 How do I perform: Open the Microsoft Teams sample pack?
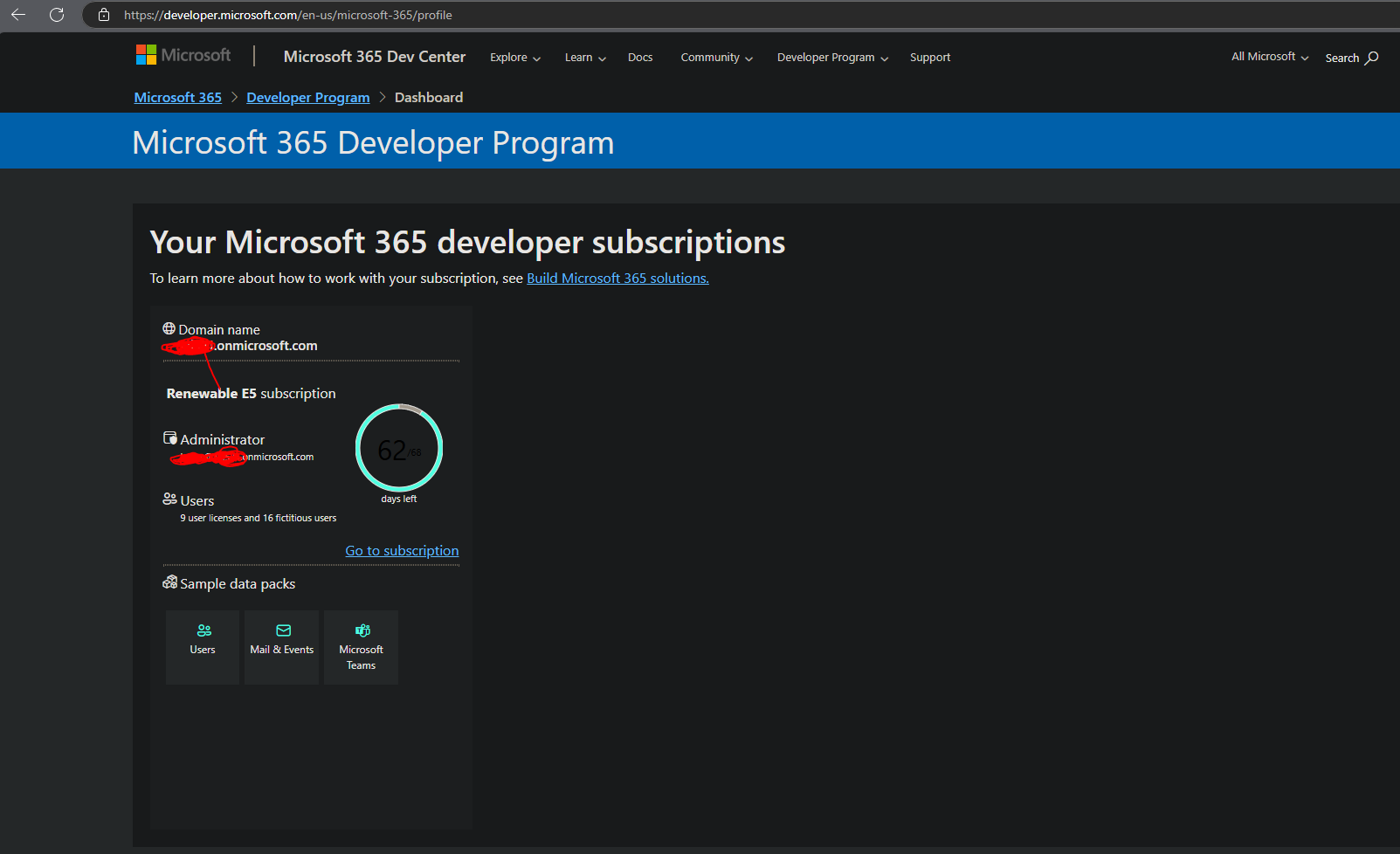tap(361, 647)
